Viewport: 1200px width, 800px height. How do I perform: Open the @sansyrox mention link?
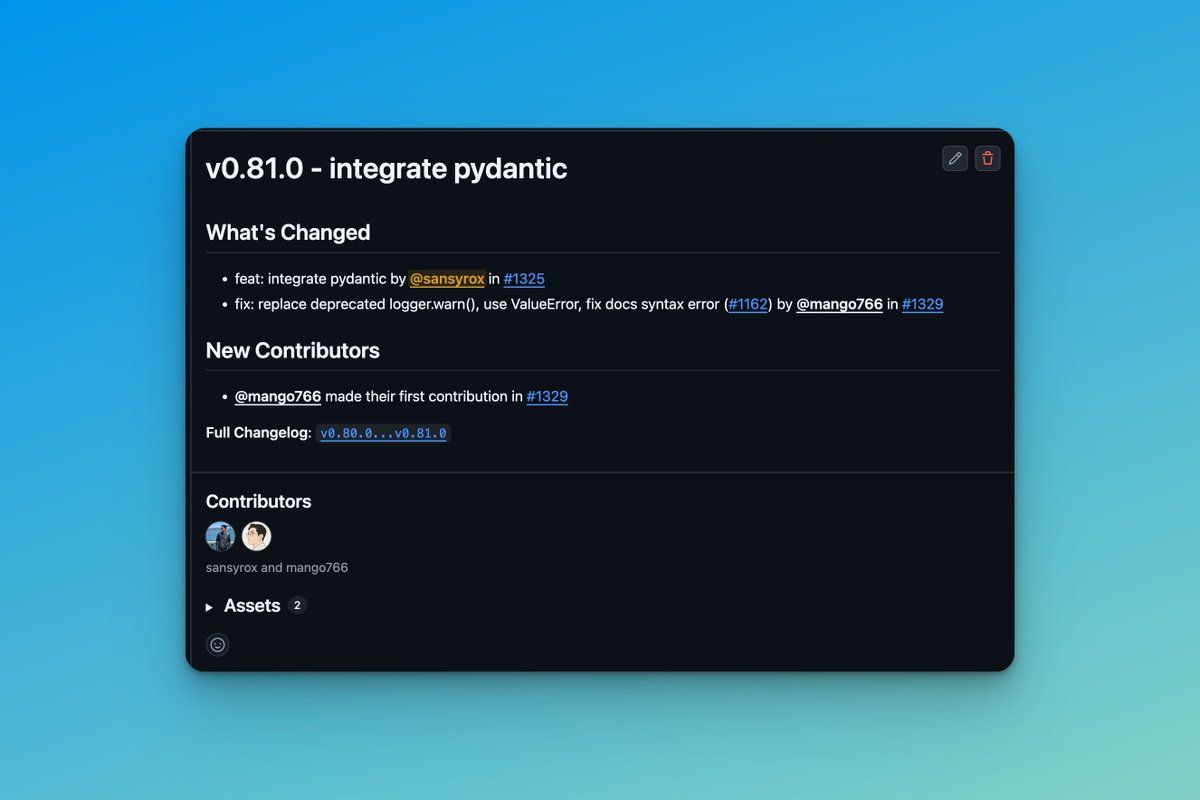[x=447, y=279]
